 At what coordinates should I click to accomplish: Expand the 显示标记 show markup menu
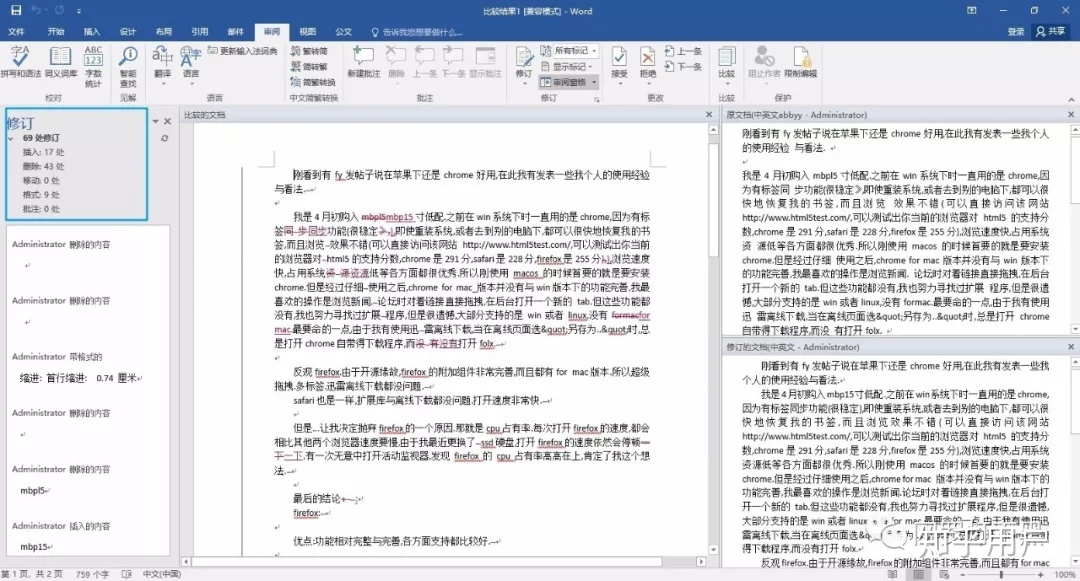point(567,67)
